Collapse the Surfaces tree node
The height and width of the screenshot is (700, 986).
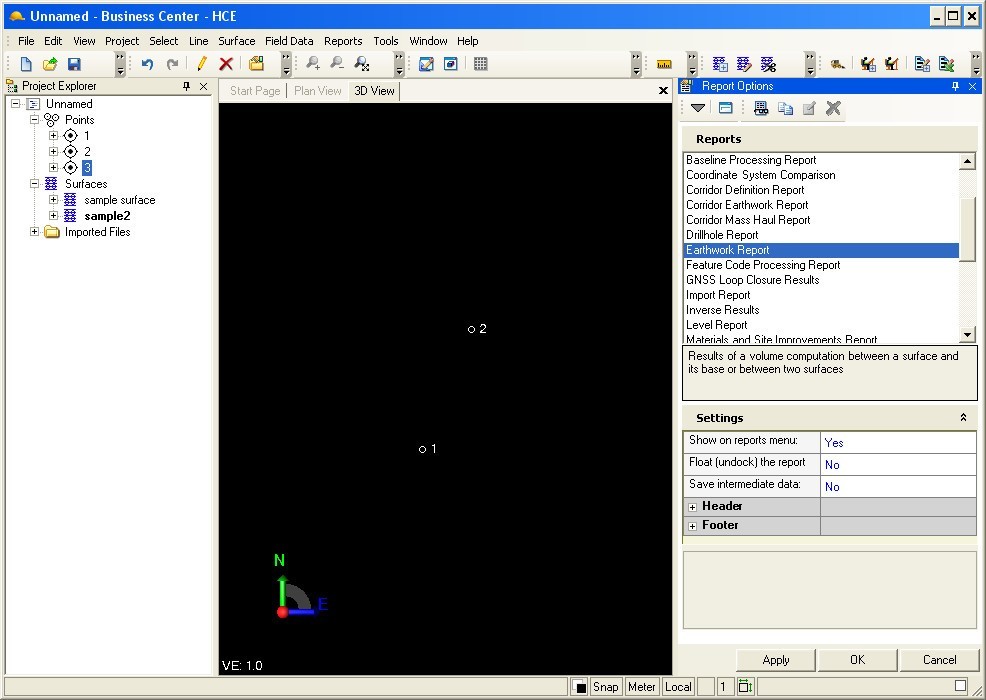35,184
